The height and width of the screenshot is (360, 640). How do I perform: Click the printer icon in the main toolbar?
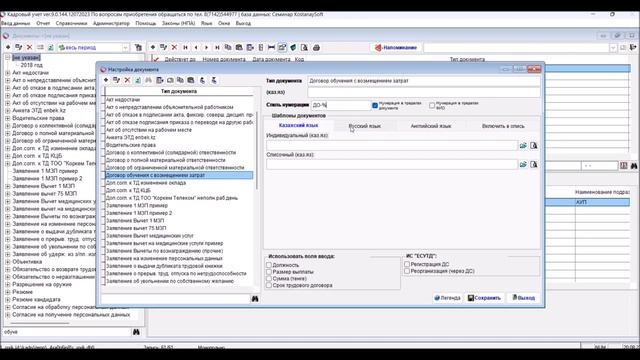point(316,48)
